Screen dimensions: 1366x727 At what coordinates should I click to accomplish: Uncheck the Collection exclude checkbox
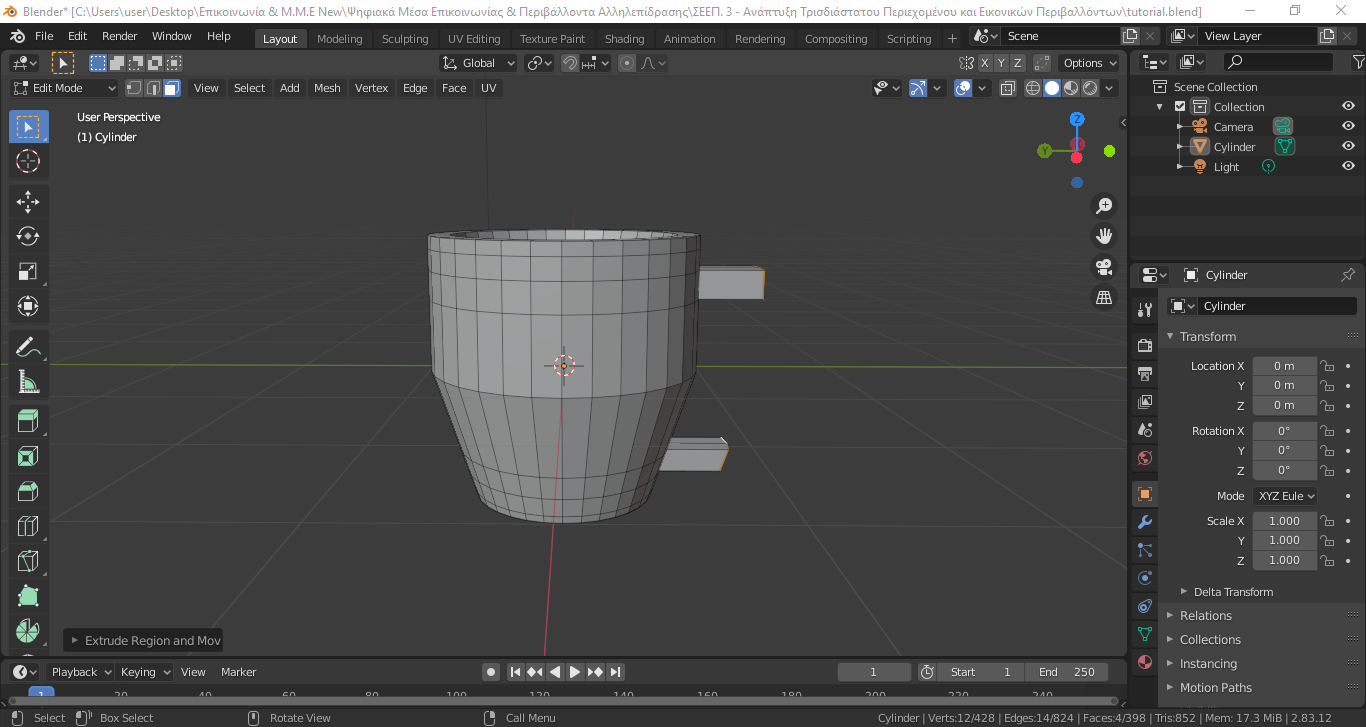1180,106
